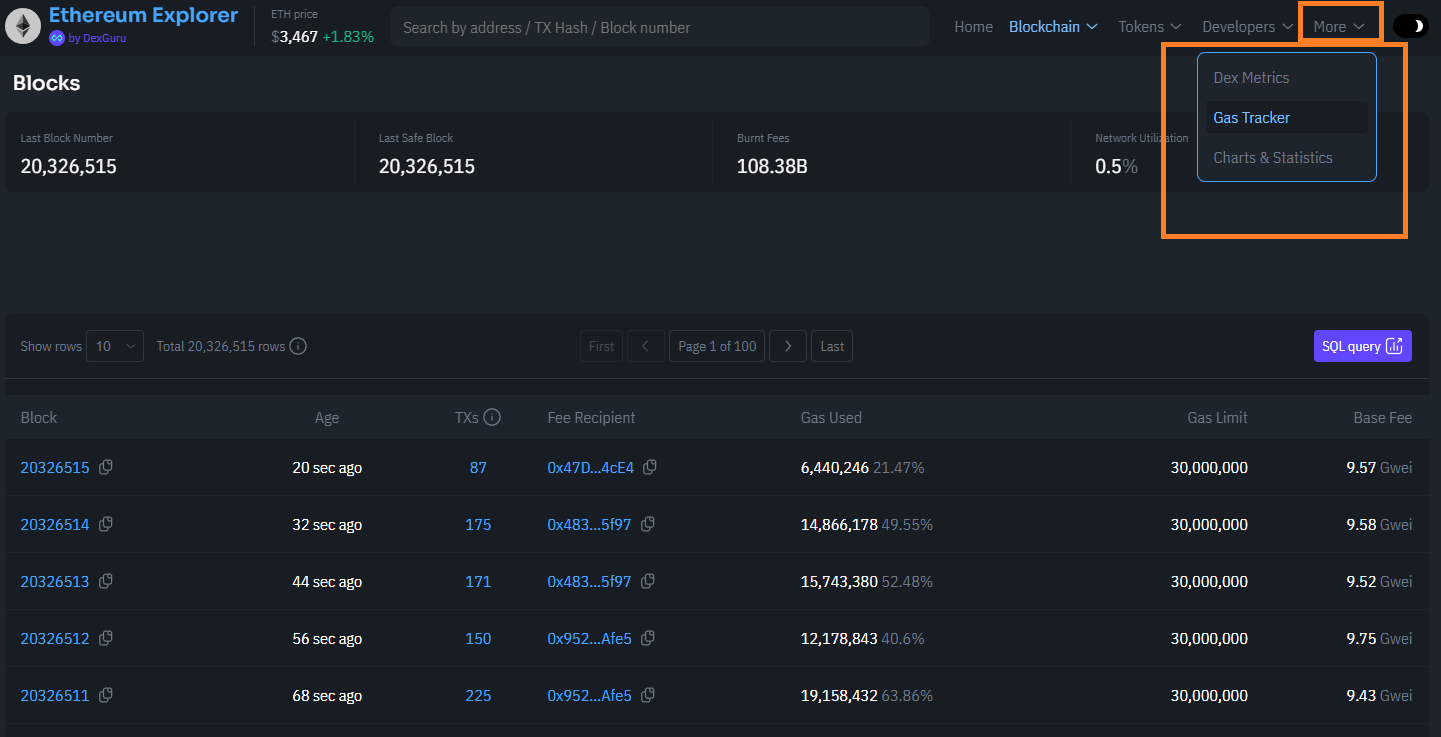Toggle dark/light theme switch
Viewport: 1441px width, 737px height.
(1411, 27)
